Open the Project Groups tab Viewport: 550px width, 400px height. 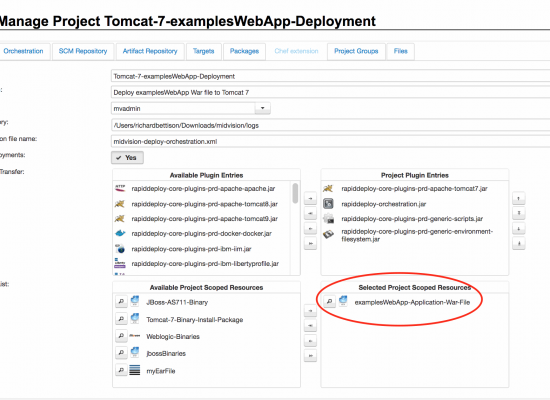point(356,51)
